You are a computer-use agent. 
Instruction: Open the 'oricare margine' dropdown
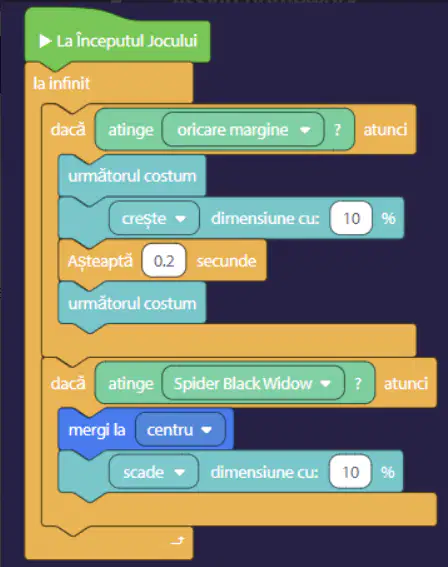pos(243,129)
